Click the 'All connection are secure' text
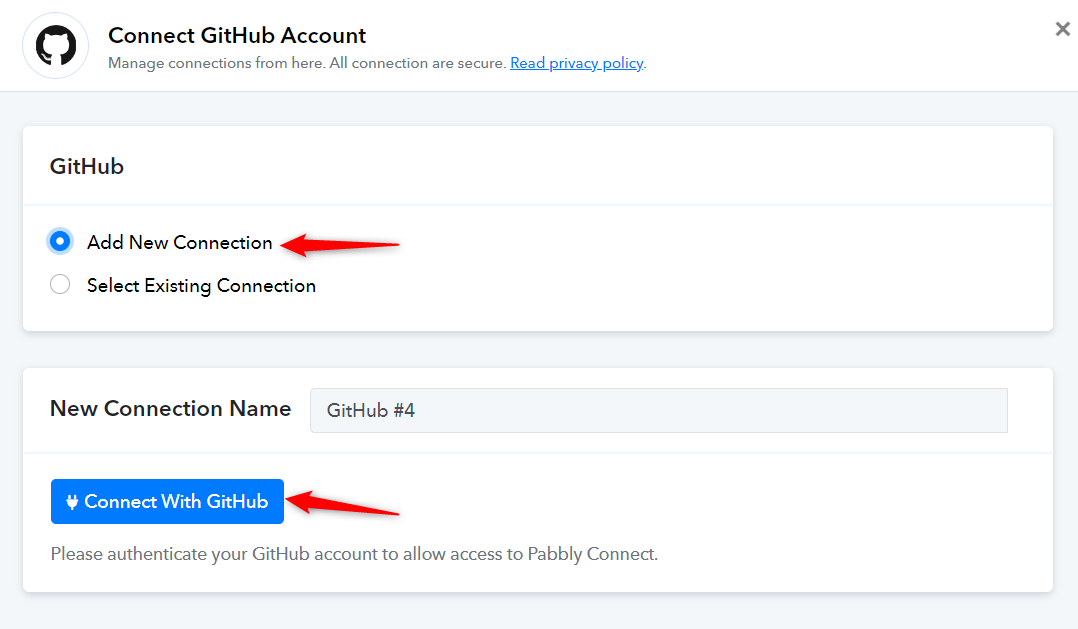 (417, 63)
